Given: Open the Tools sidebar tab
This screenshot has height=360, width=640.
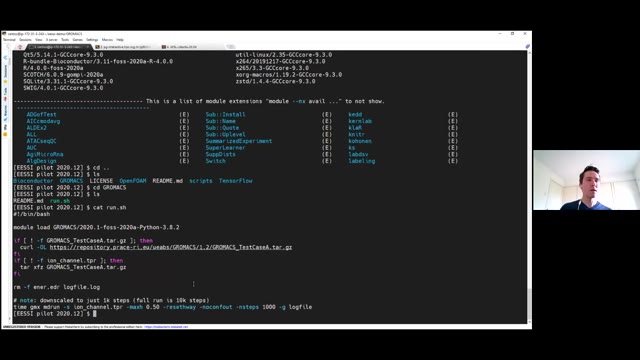Looking at the screenshot, I should [x=6, y=93].
